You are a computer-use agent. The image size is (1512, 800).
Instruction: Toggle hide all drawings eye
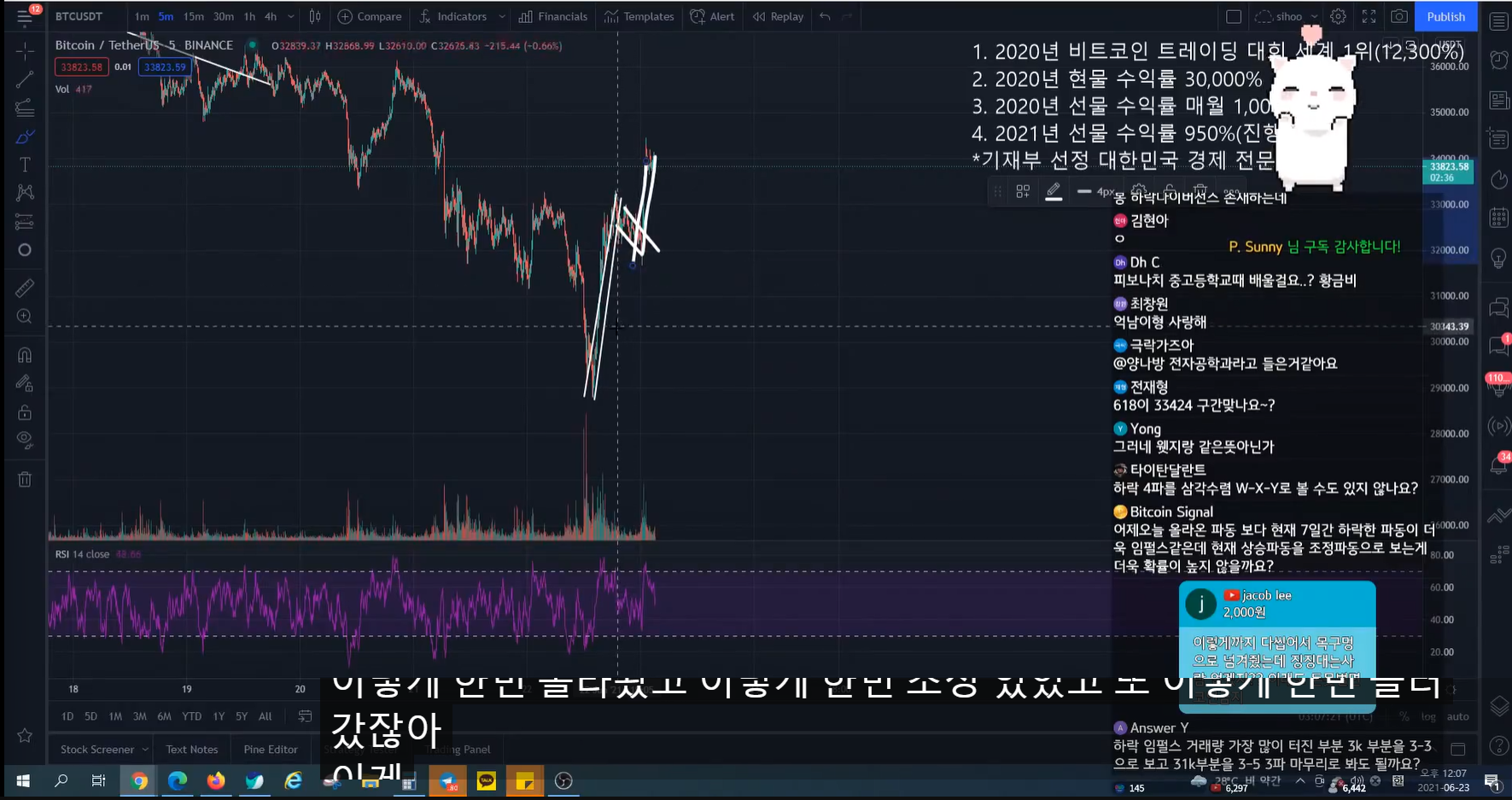25,441
